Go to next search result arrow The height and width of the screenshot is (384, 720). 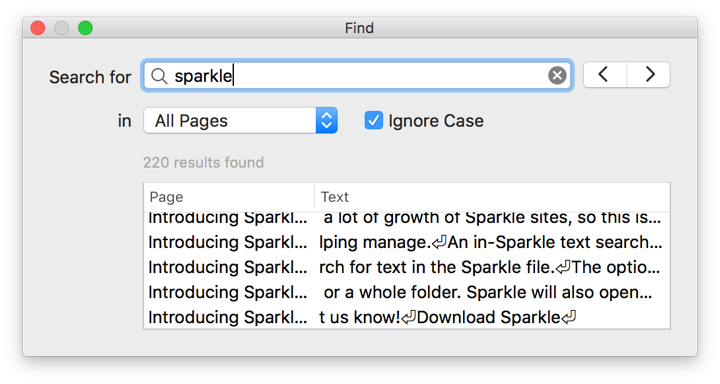(648, 74)
